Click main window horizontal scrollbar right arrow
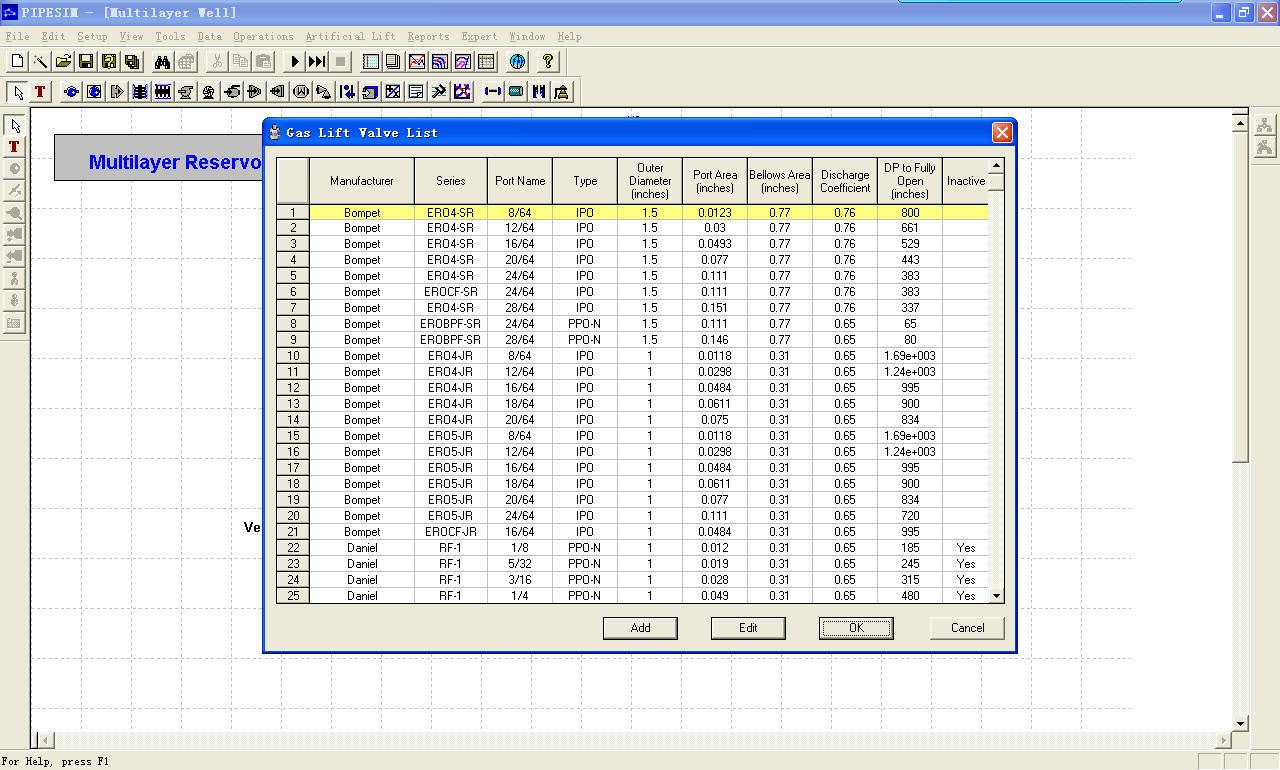1280x770 pixels. [1223, 741]
